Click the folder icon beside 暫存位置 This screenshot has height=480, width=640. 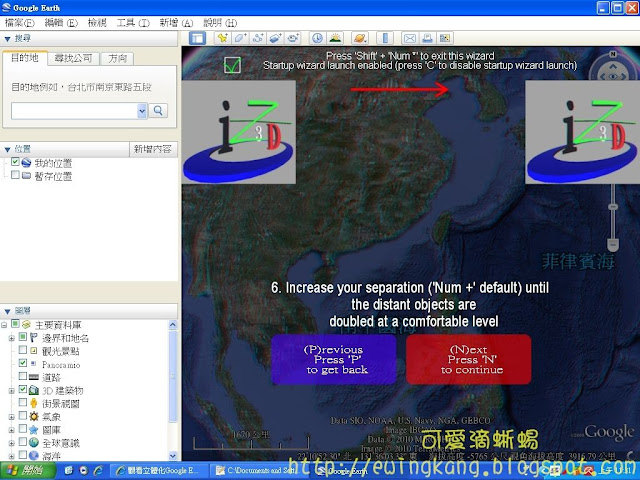27,176
